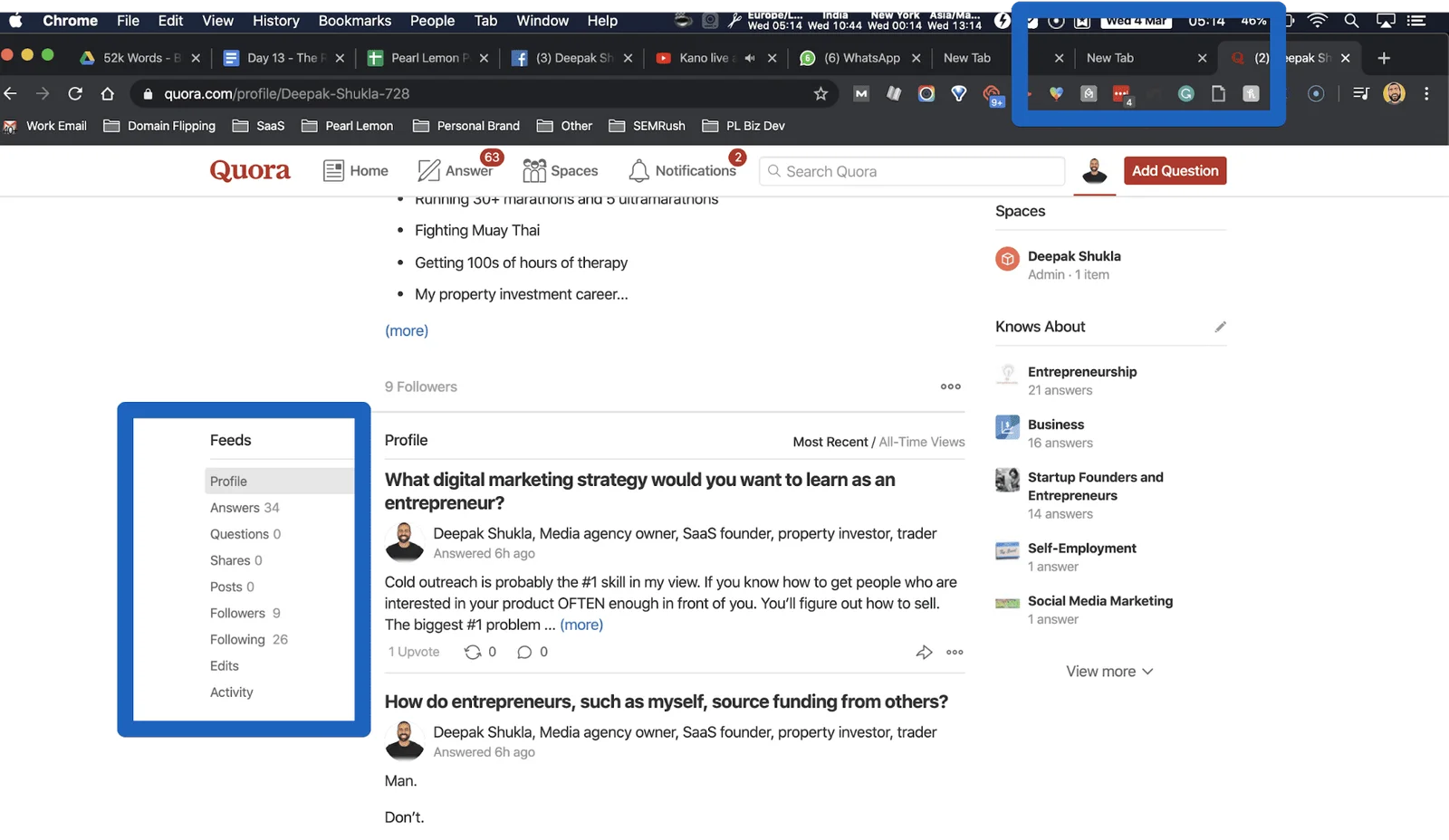Open the Chrome View menu
The height and width of the screenshot is (840, 1449).
[217, 21]
